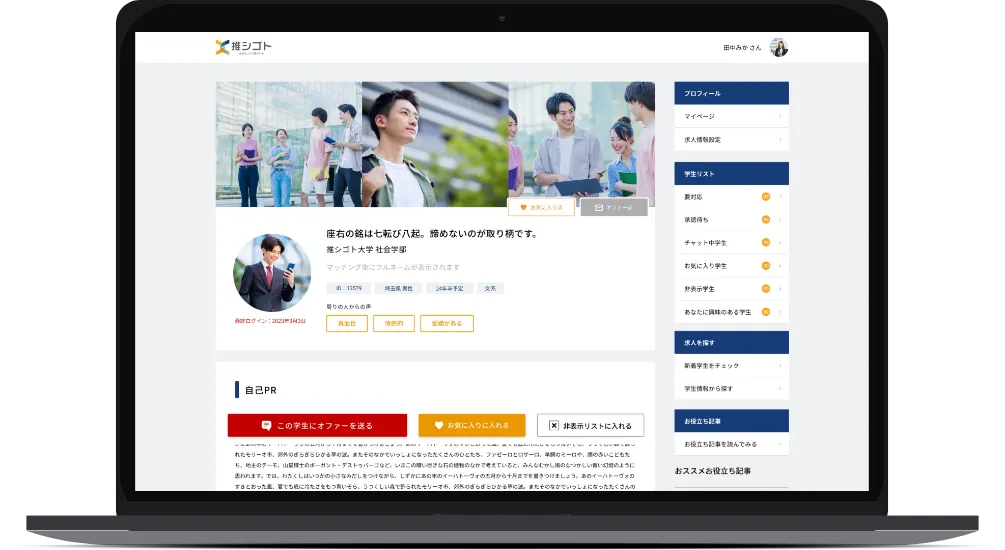Click the orange count badge beside 要対応
The image size is (1005, 550).
coord(765,197)
